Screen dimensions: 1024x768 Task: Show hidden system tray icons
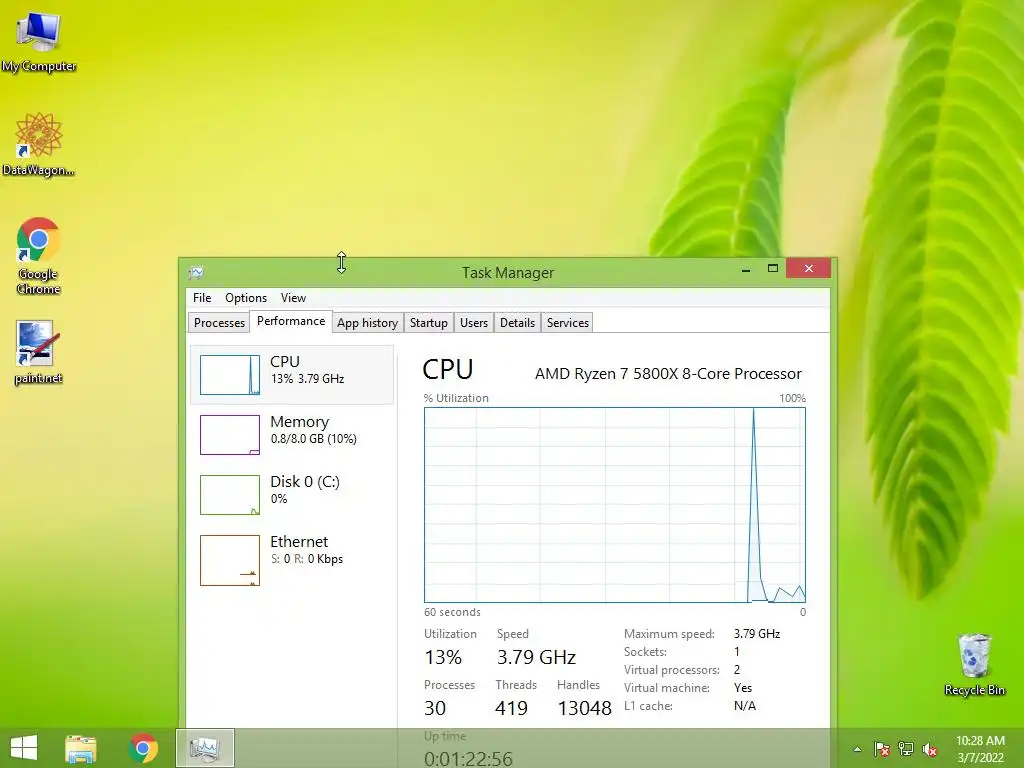click(x=857, y=749)
